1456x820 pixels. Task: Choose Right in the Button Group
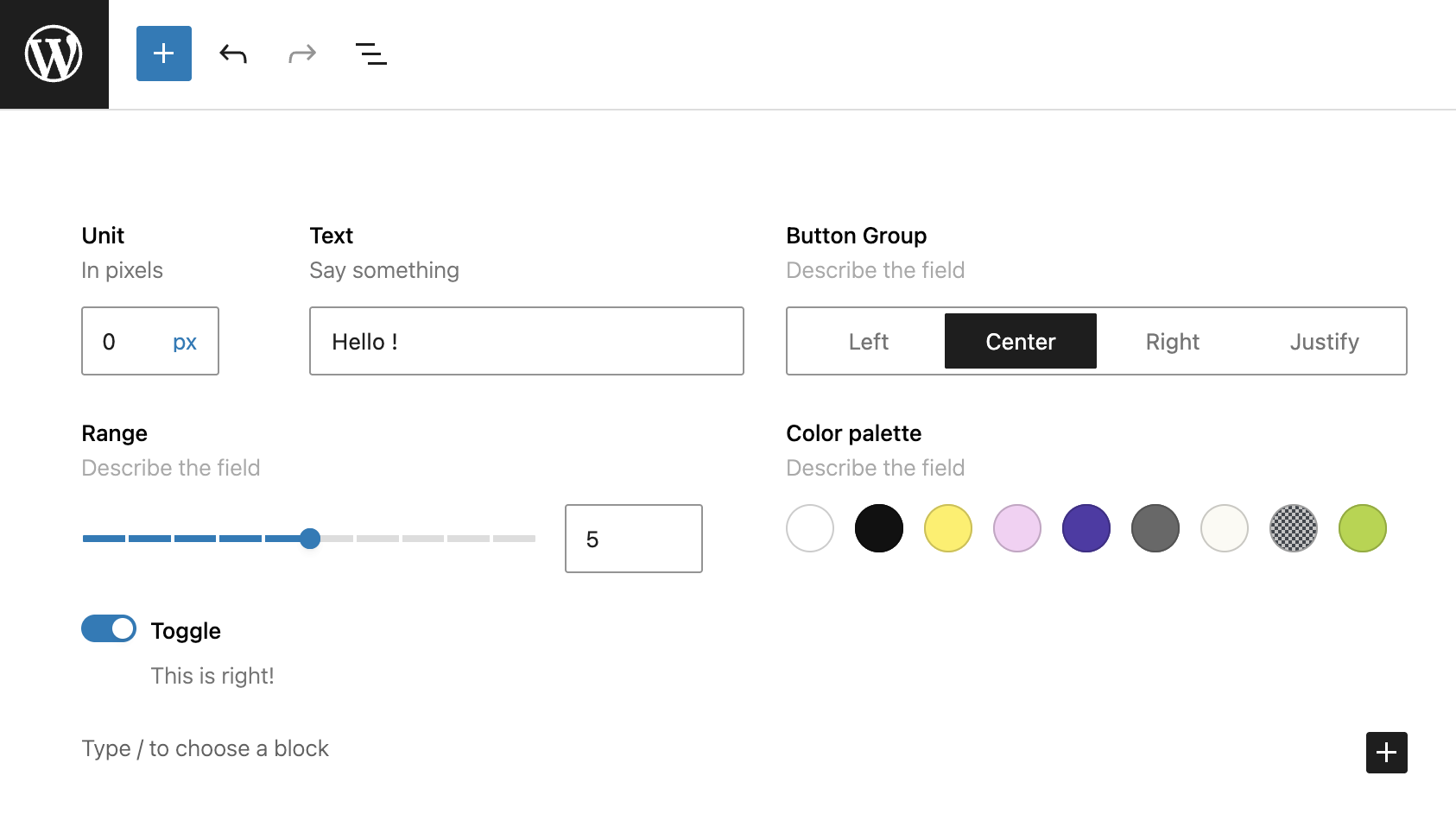coord(1172,342)
